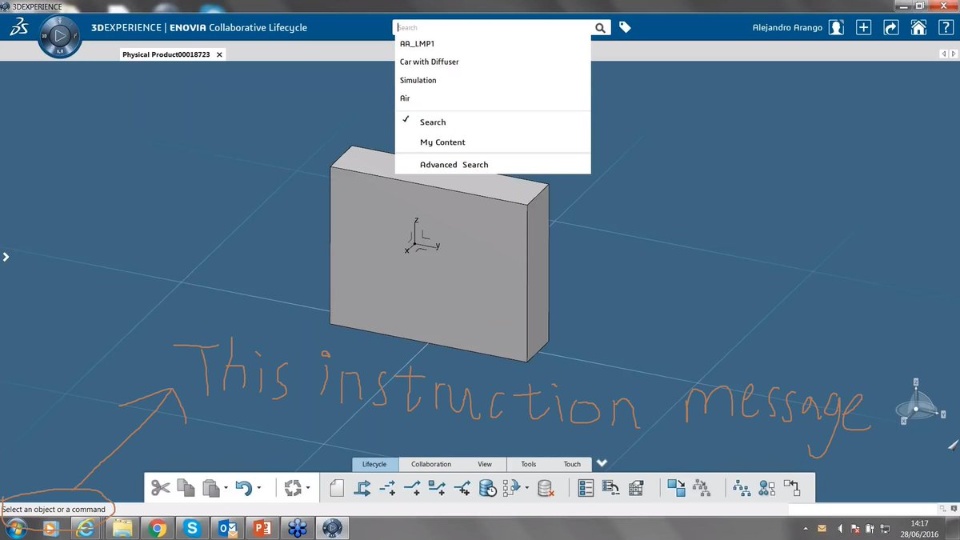This screenshot has height=540, width=960.
Task: Open PowerPoint from taskbar
Action: (x=262, y=528)
